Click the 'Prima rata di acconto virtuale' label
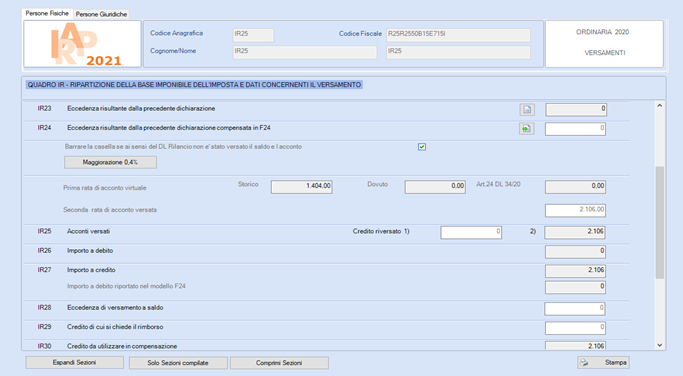Image resolution: width=683 pixels, height=376 pixels. pyautogui.click(x=105, y=188)
